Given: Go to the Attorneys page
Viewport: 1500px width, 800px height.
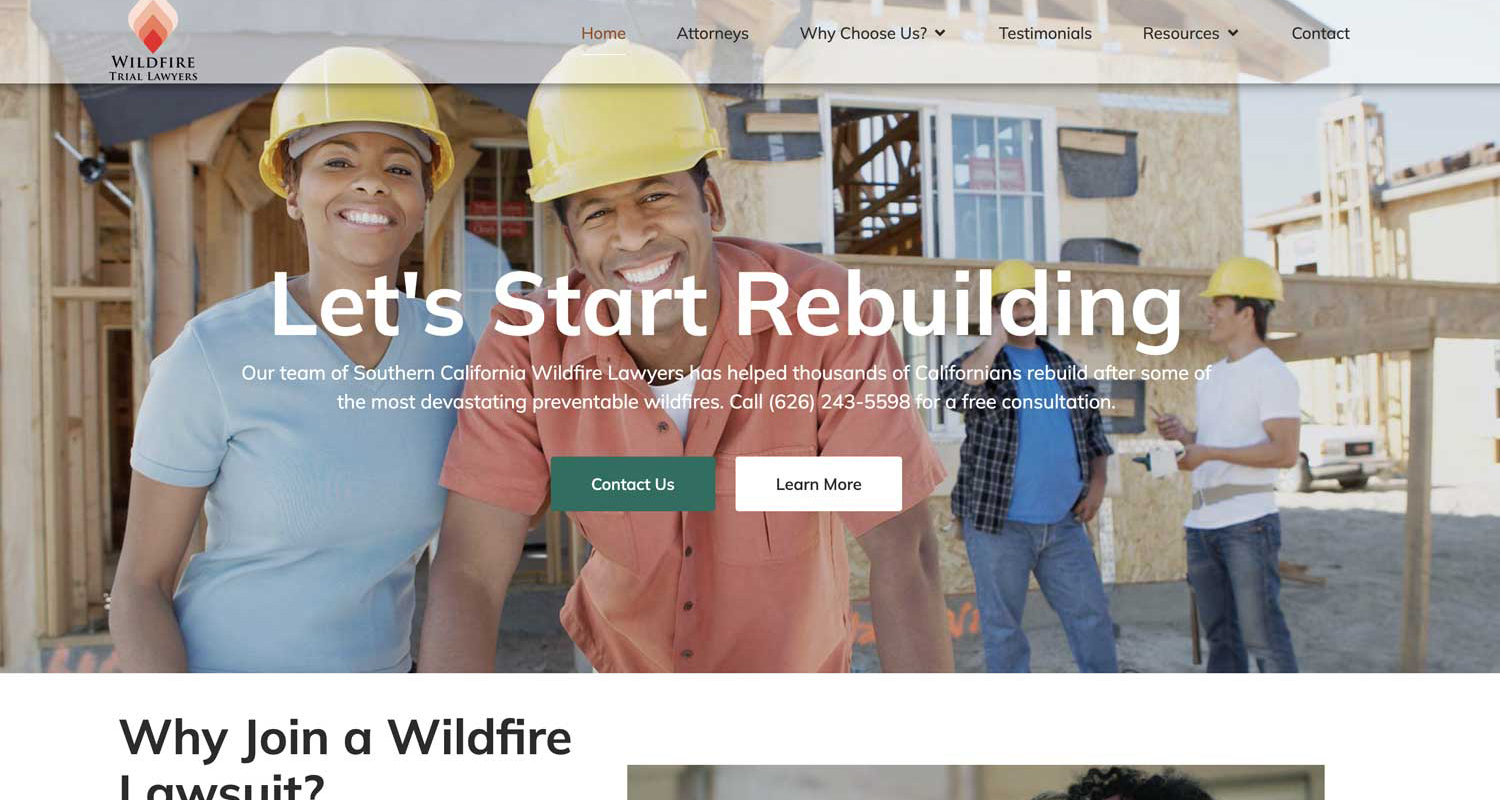Looking at the screenshot, I should click(712, 34).
